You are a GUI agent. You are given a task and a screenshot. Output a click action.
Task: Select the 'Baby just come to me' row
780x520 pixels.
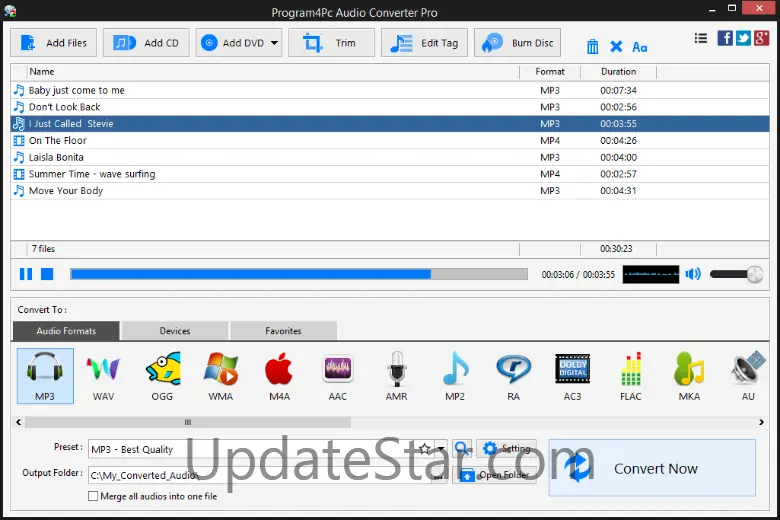tap(390, 91)
